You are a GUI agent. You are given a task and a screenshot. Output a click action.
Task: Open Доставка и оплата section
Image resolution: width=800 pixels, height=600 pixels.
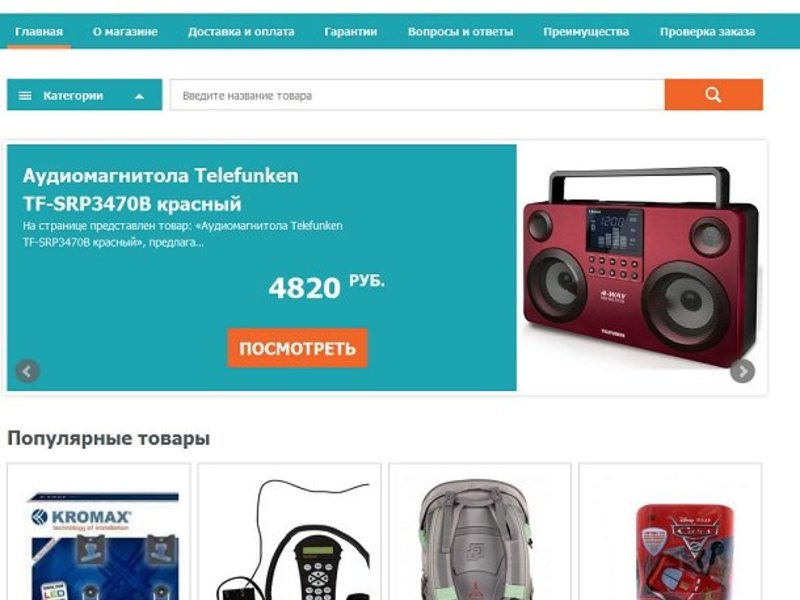click(241, 32)
